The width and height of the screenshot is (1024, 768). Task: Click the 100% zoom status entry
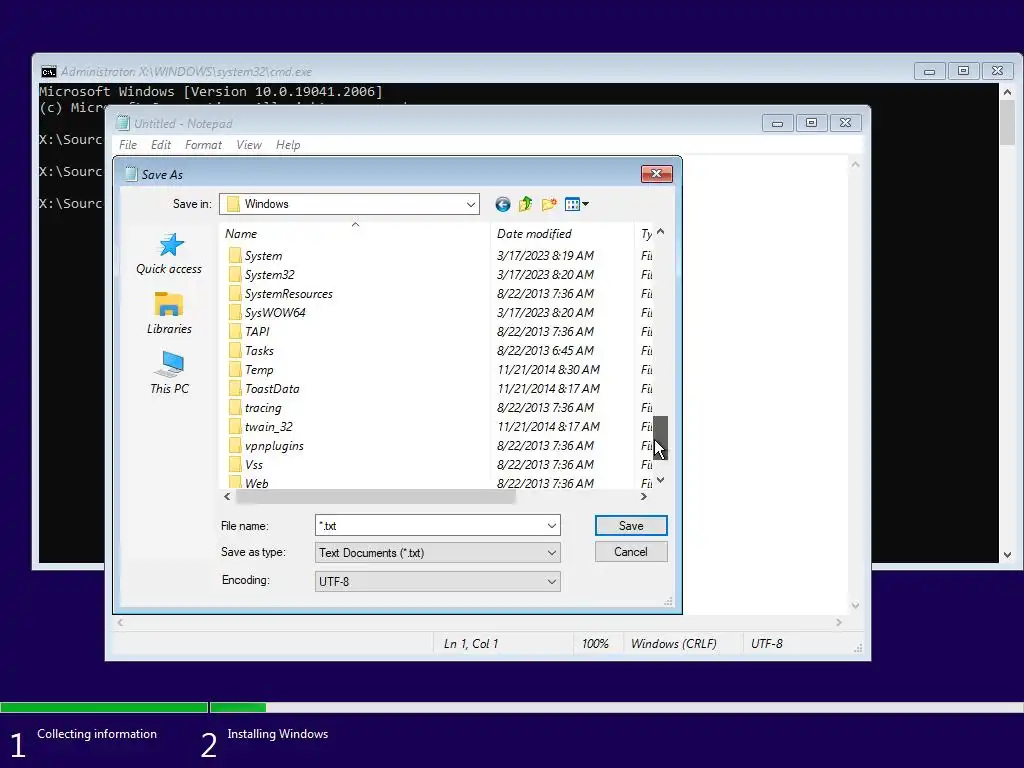point(595,644)
